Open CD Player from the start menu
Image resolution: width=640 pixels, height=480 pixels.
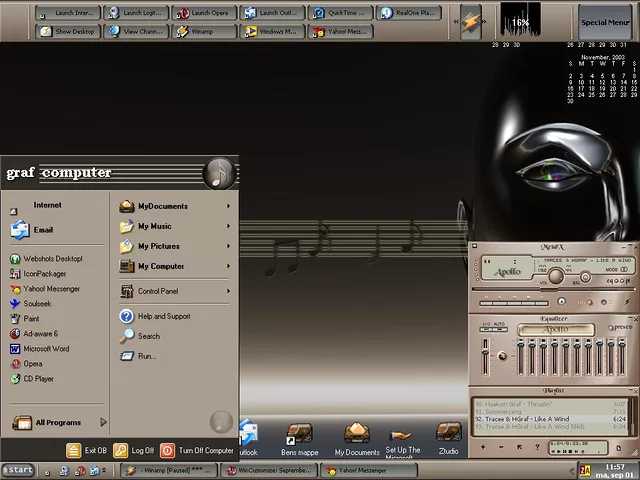39,379
